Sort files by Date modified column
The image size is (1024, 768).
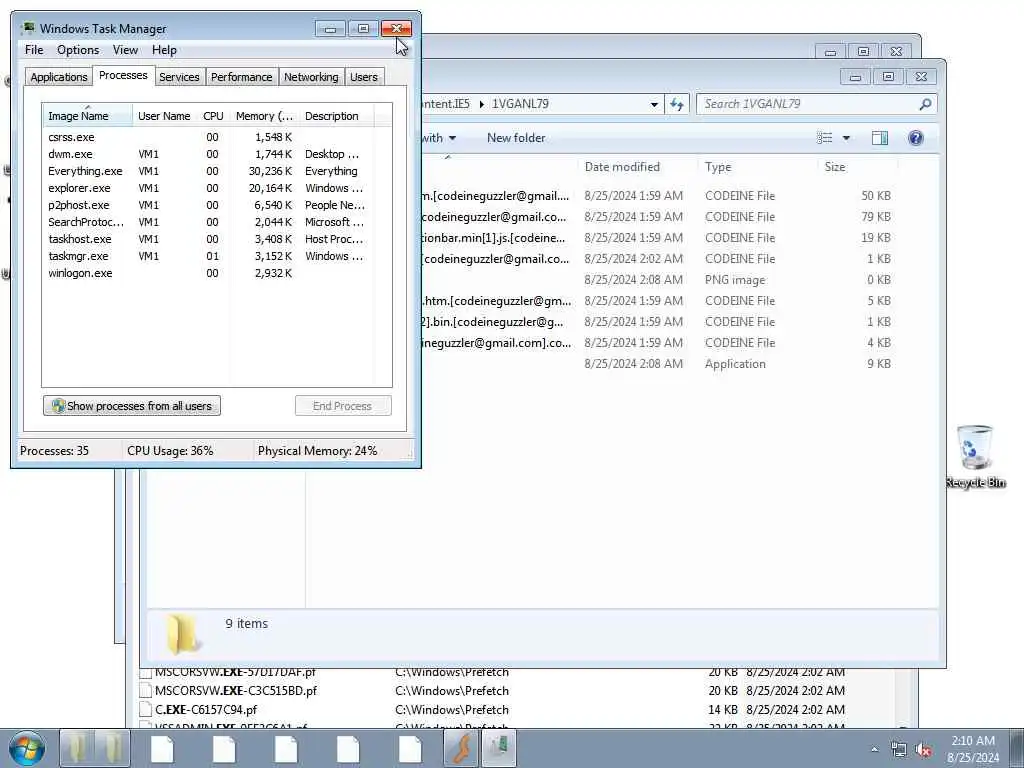tap(637, 167)
